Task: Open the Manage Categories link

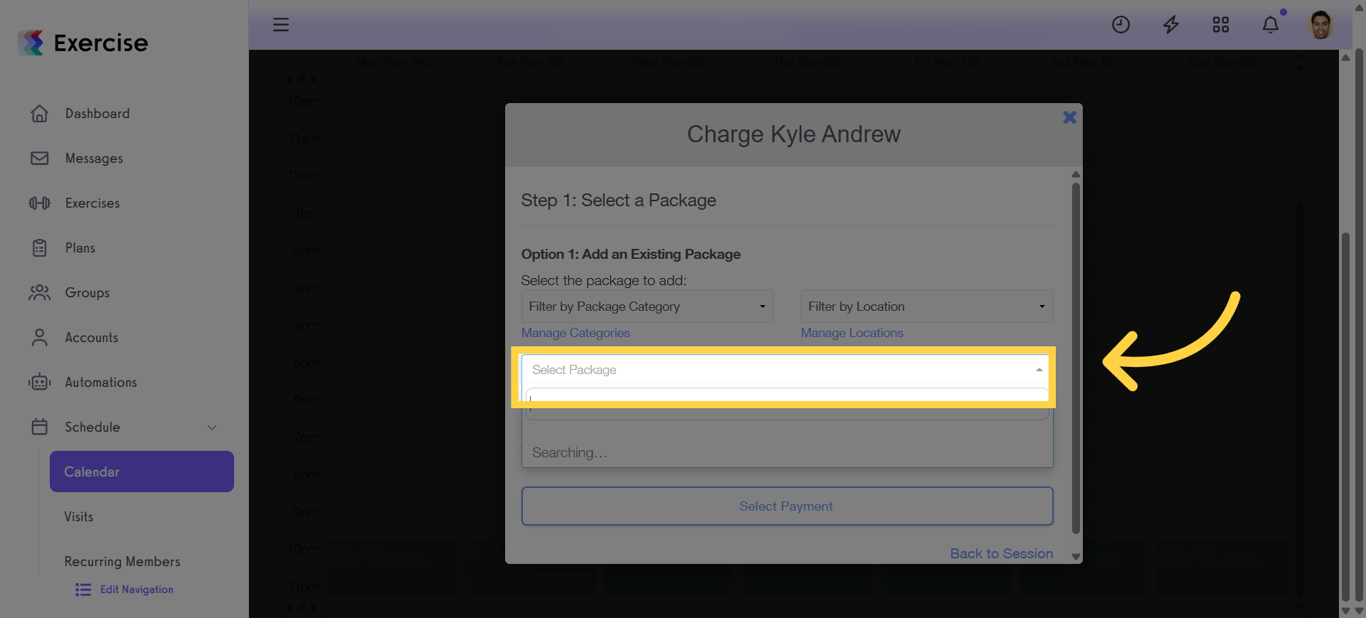Action: (575, 332)
